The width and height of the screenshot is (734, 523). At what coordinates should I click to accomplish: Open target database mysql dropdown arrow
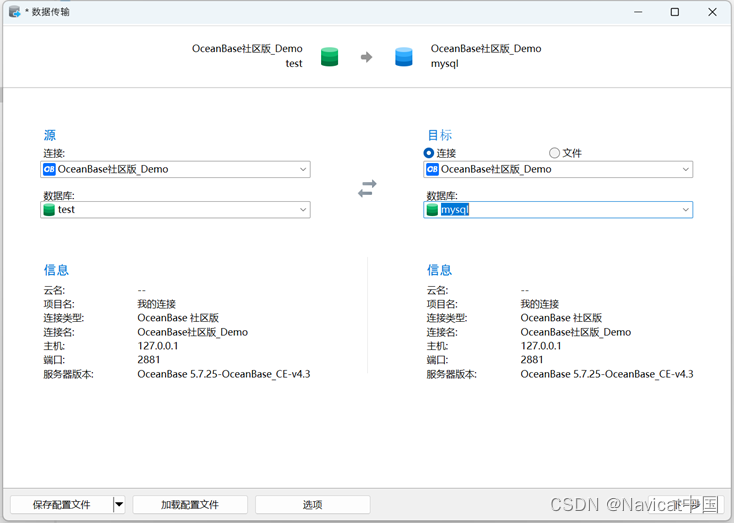click(686, 210)
